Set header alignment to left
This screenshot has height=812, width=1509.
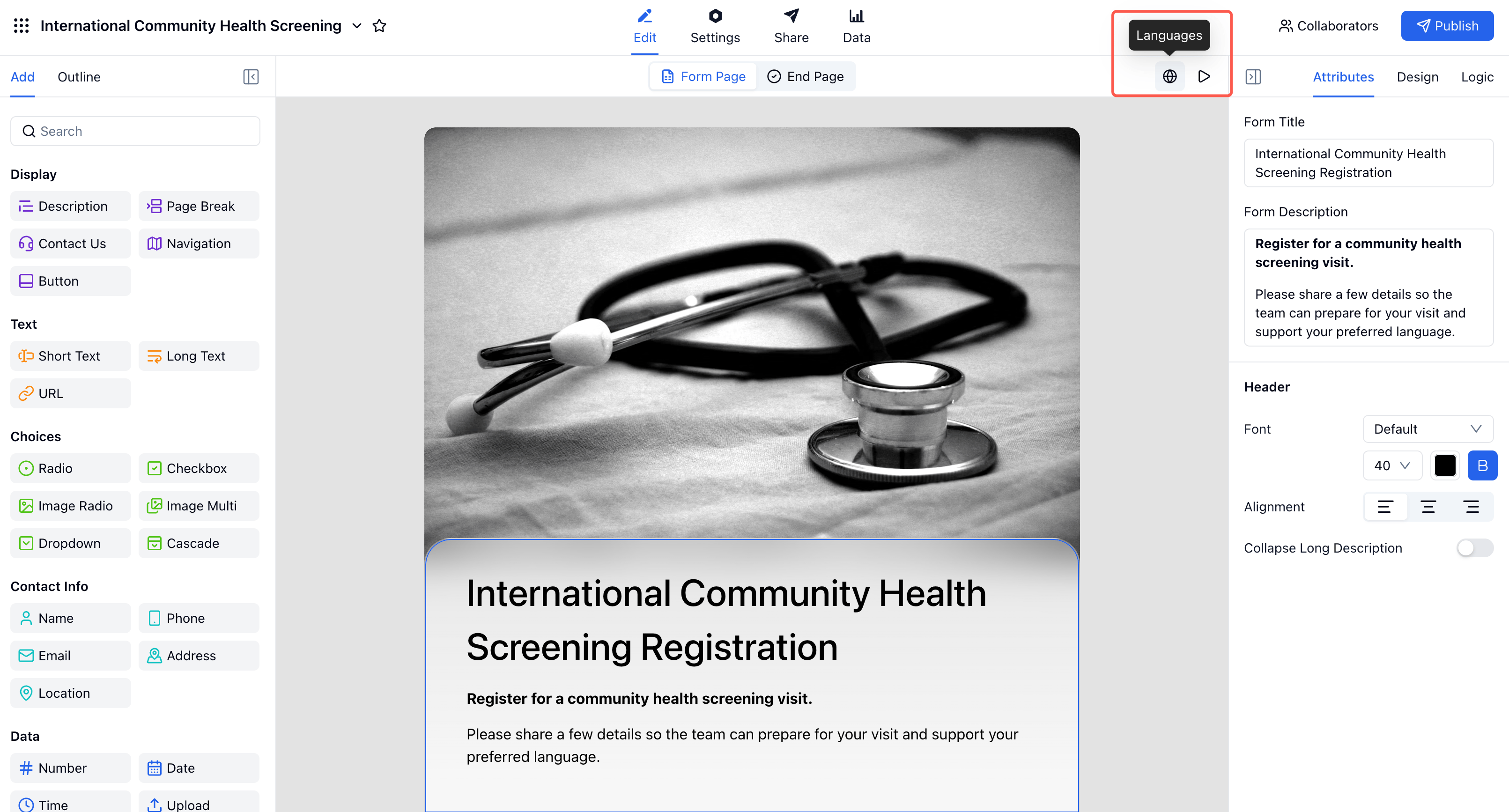[1385, 507]
